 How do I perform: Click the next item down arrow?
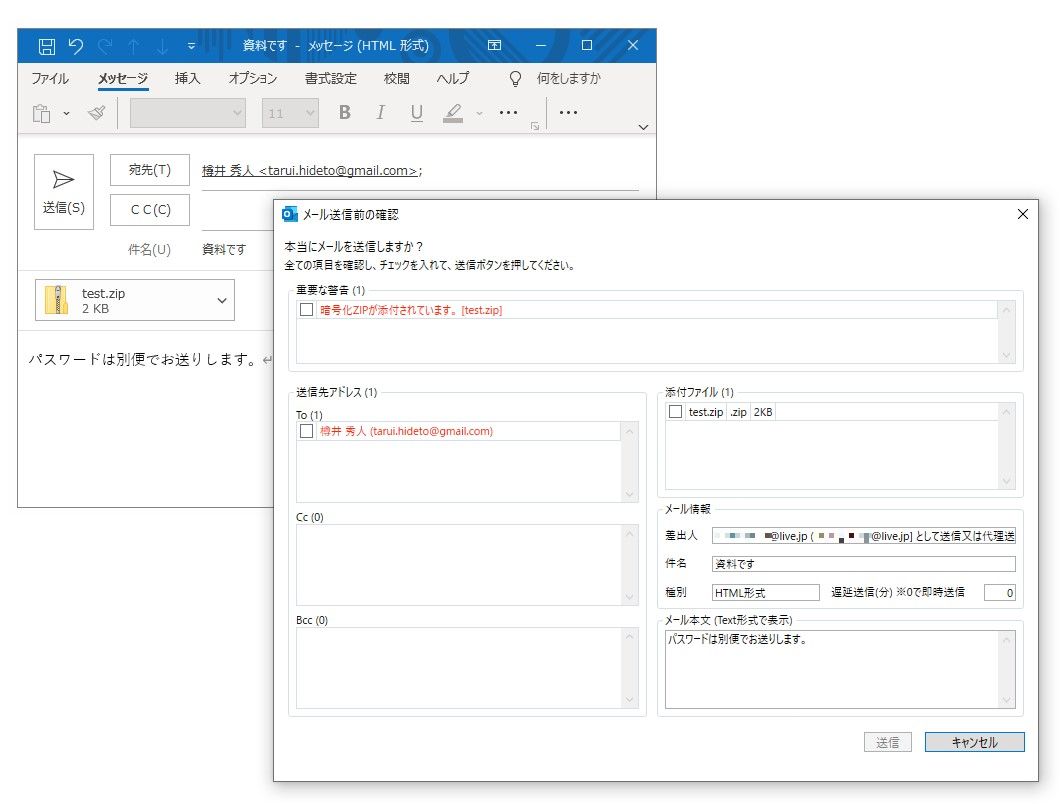(x=163, y=46)
